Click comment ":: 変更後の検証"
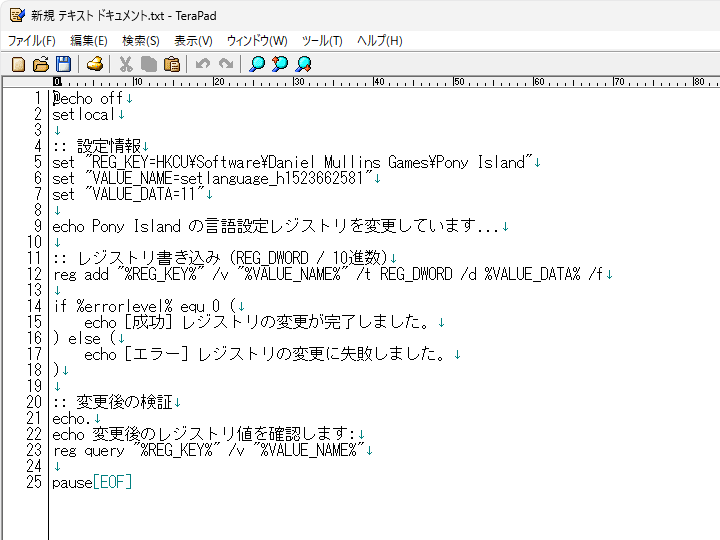Viewport: 720px width, 540px height. (x=112, y=402)
